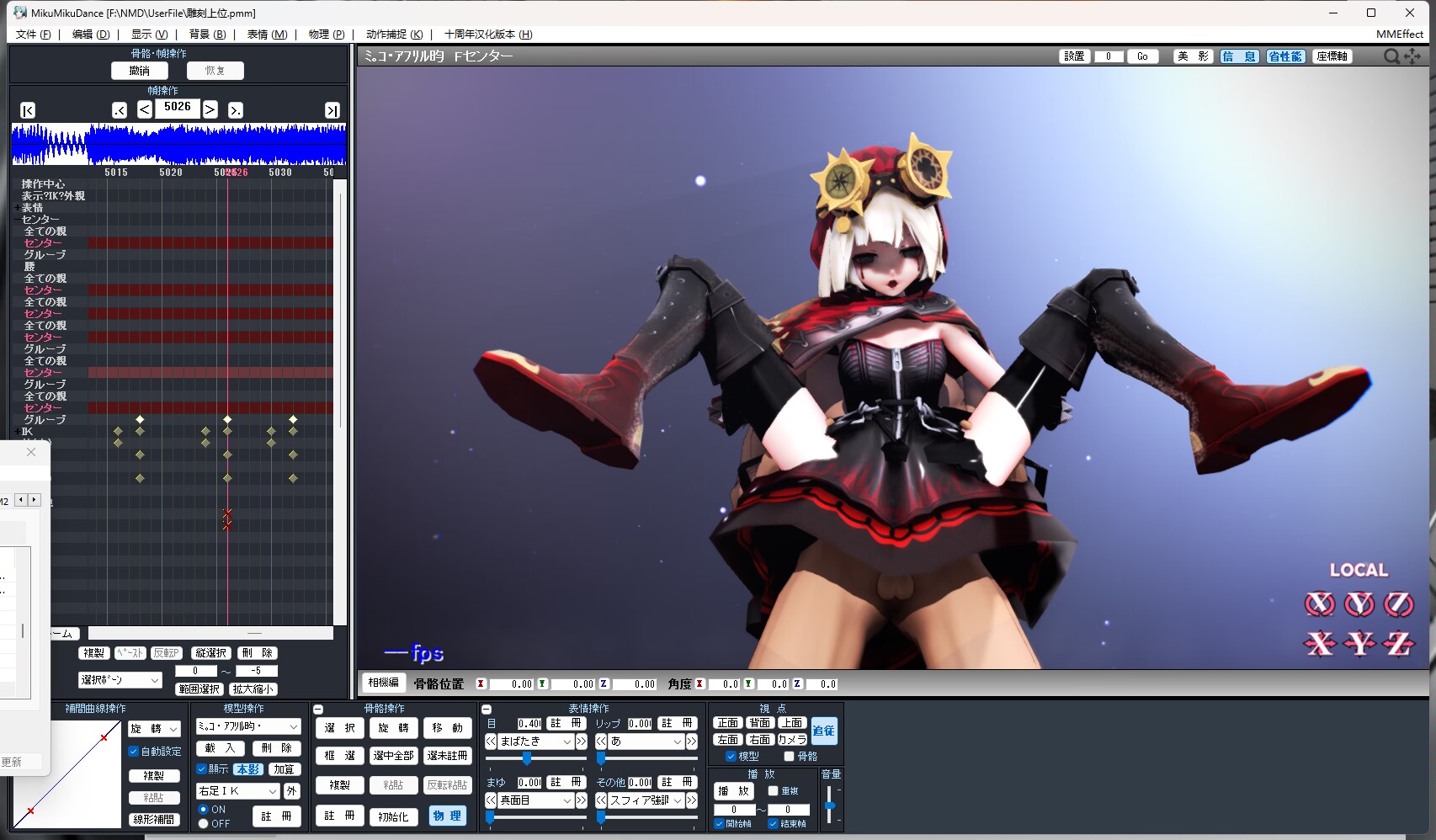Open the あ lip morph dropdown
The width and height of the screenshot is (1436, 840).
(x=646, y=742)
